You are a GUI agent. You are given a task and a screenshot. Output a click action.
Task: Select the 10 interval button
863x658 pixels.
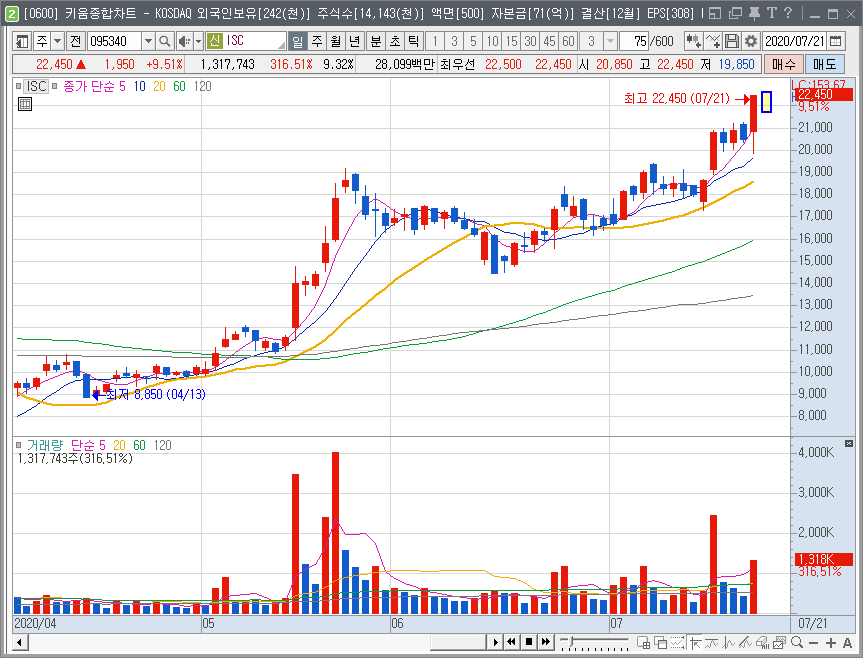point(493,41)
